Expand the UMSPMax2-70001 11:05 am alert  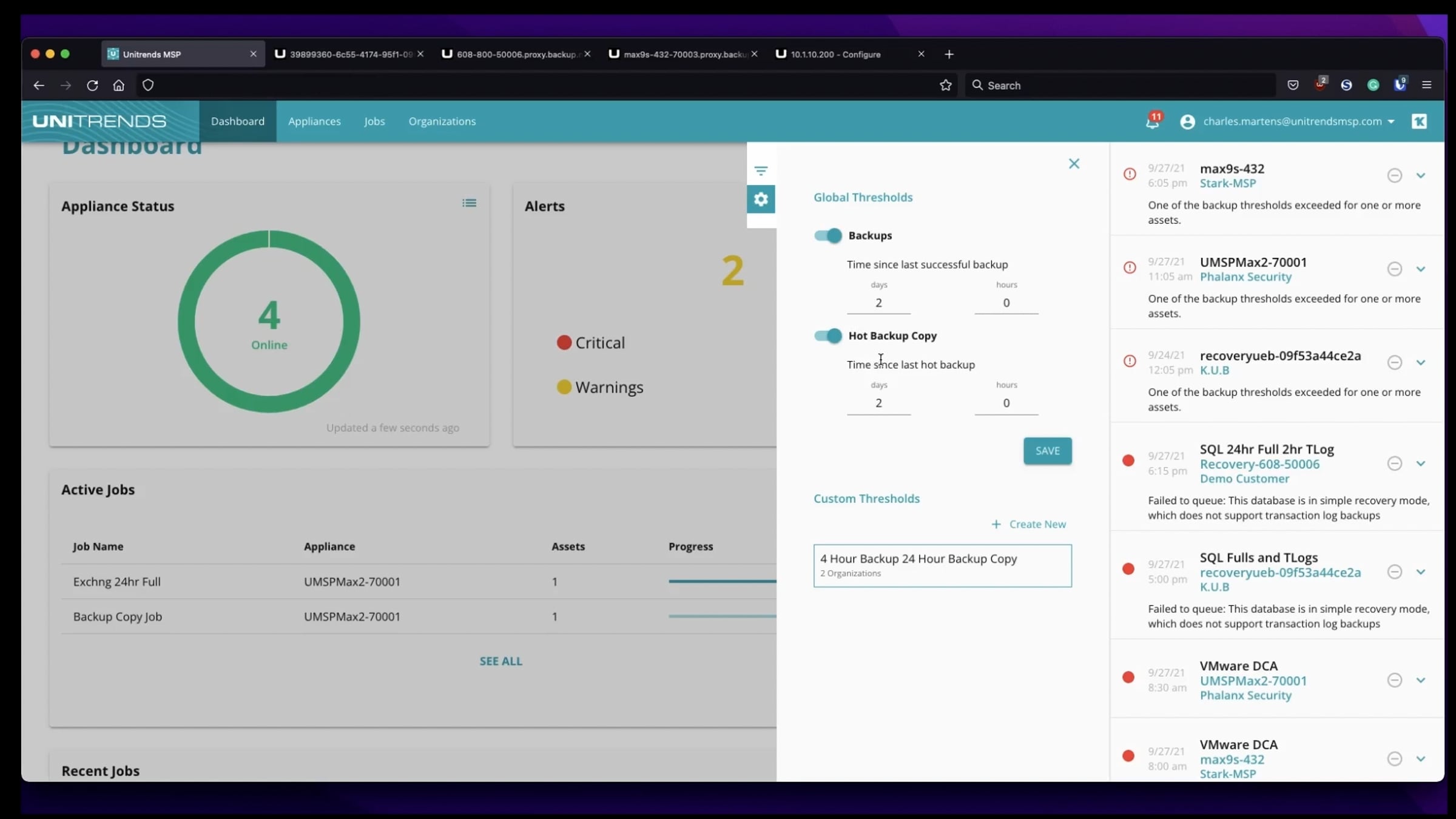coord(1421,269)
